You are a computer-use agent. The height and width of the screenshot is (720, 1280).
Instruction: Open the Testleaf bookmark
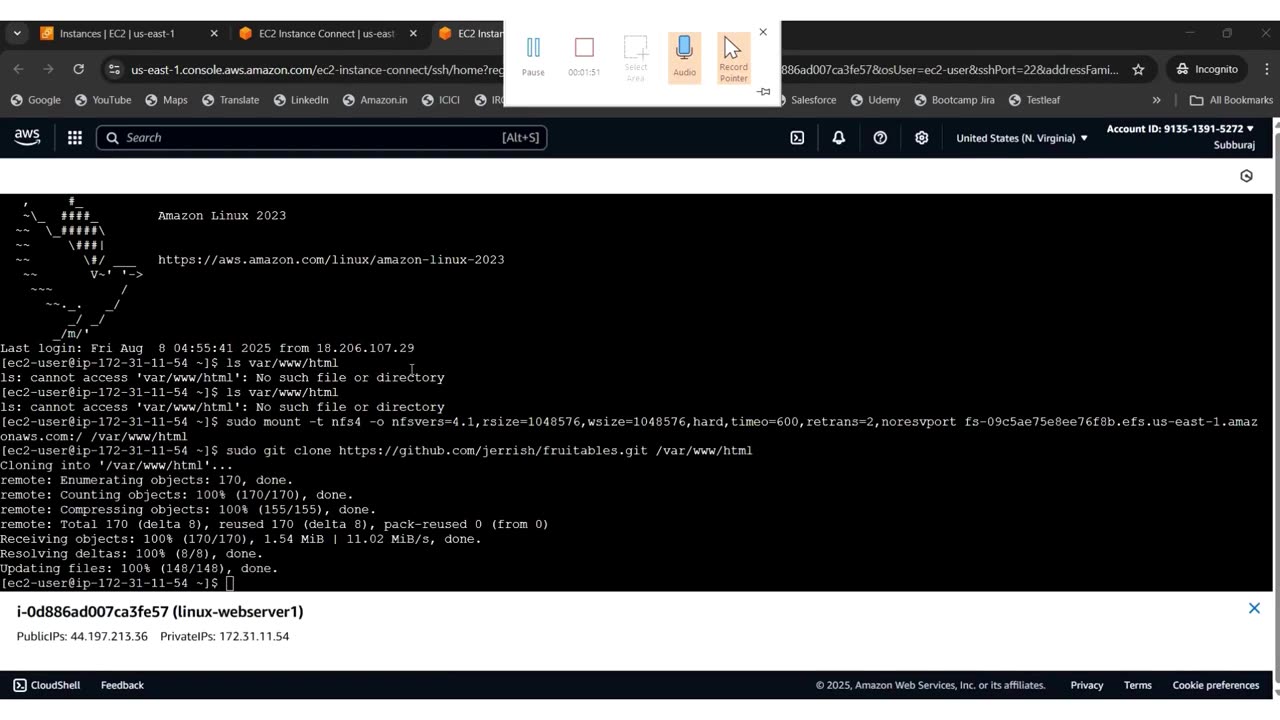(1034, 100)
